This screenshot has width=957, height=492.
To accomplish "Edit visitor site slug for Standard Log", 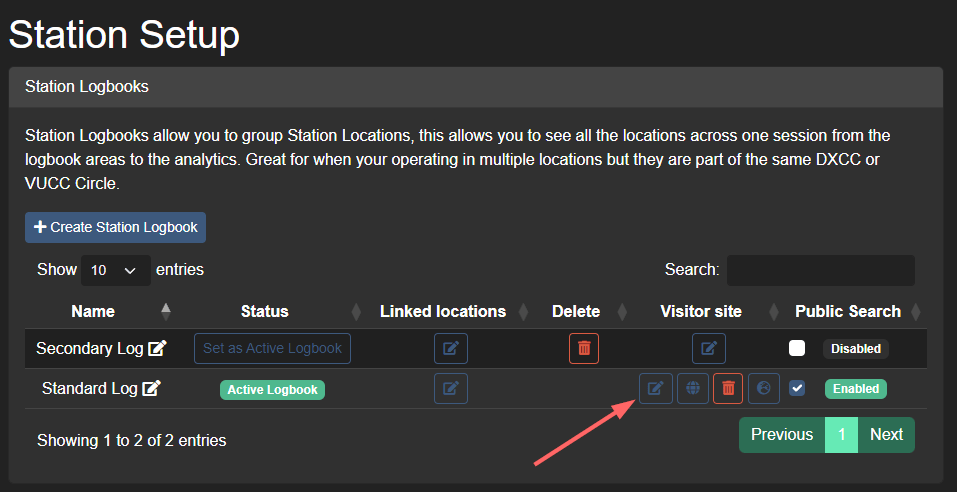I will pos(655,388).
